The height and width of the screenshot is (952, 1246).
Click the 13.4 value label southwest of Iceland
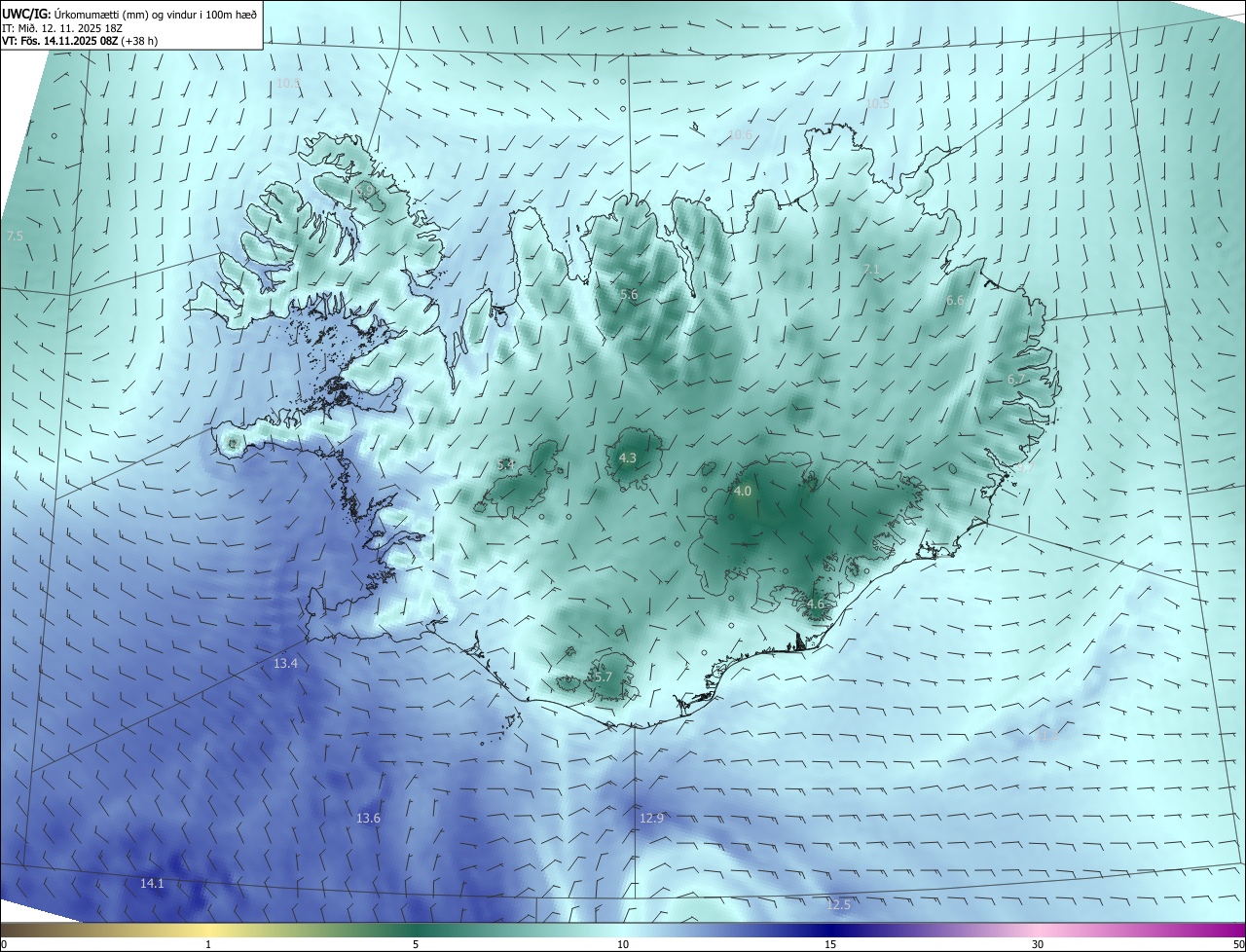[285, 664]
